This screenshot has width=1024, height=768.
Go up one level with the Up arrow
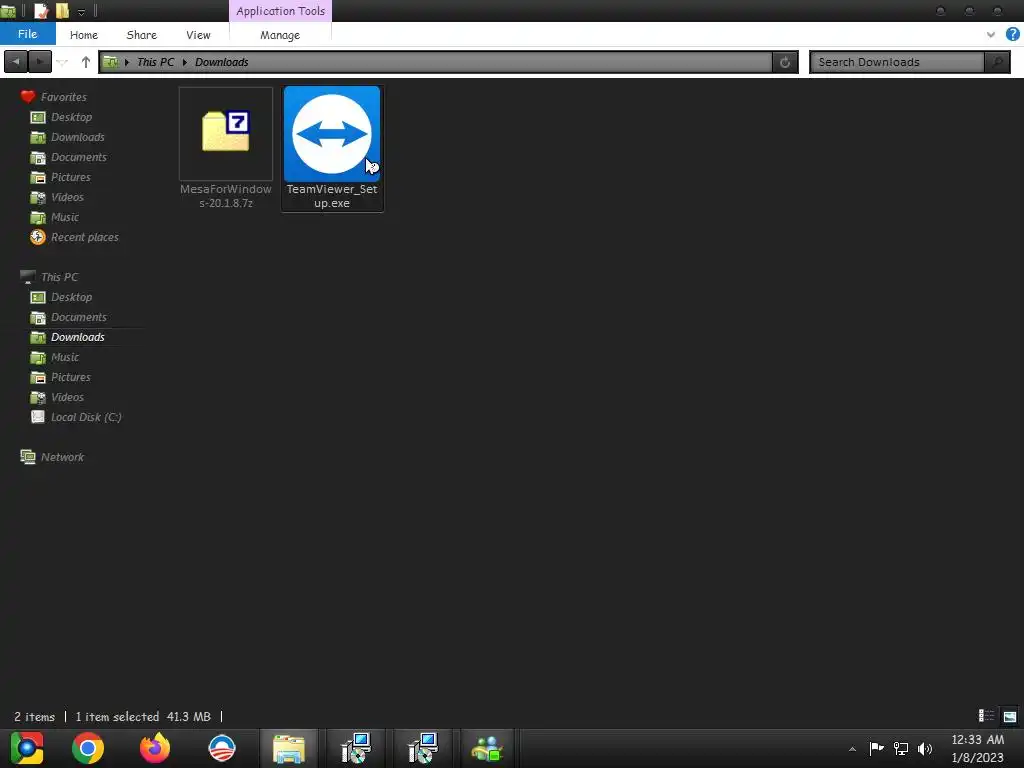point(86,62)
